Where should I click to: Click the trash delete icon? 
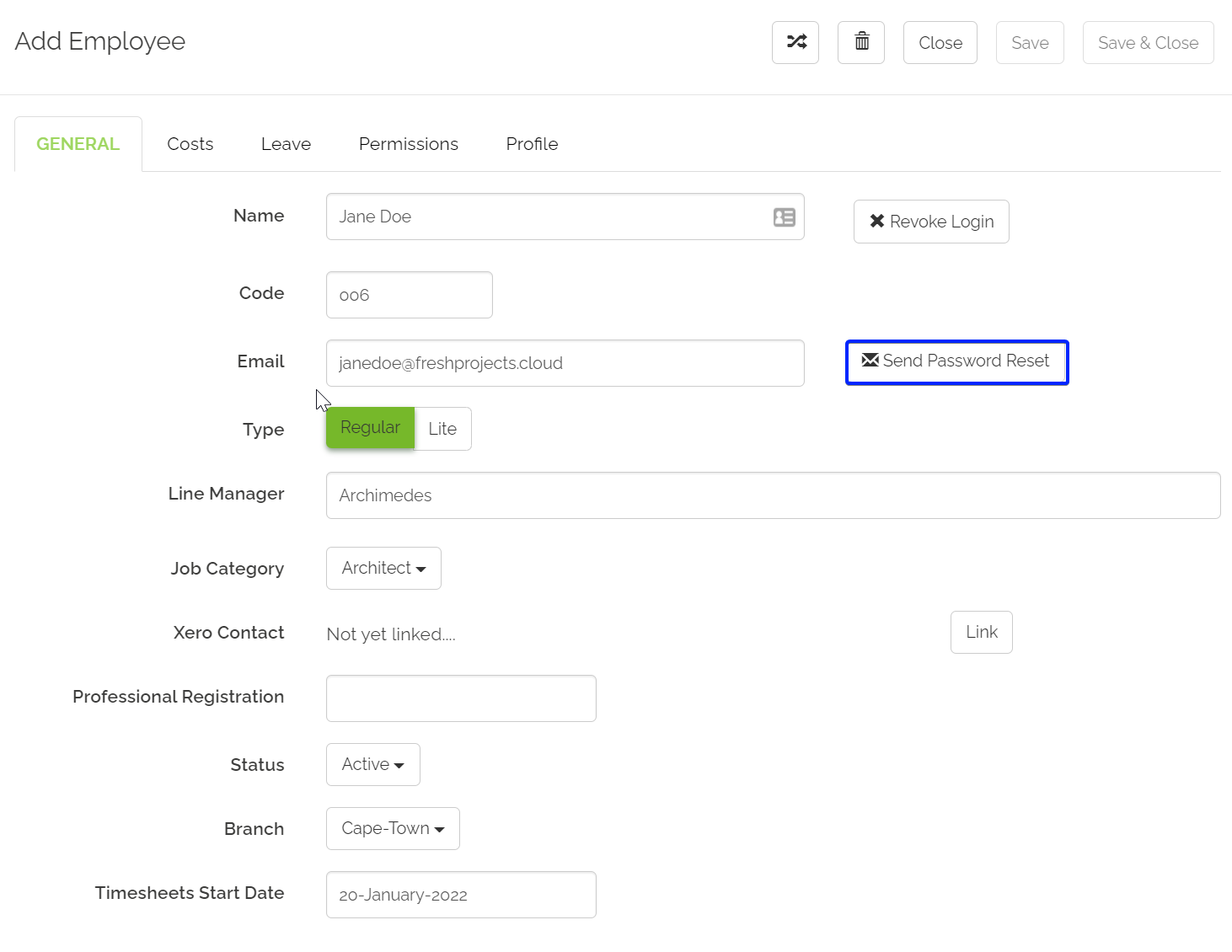[861, 42]
